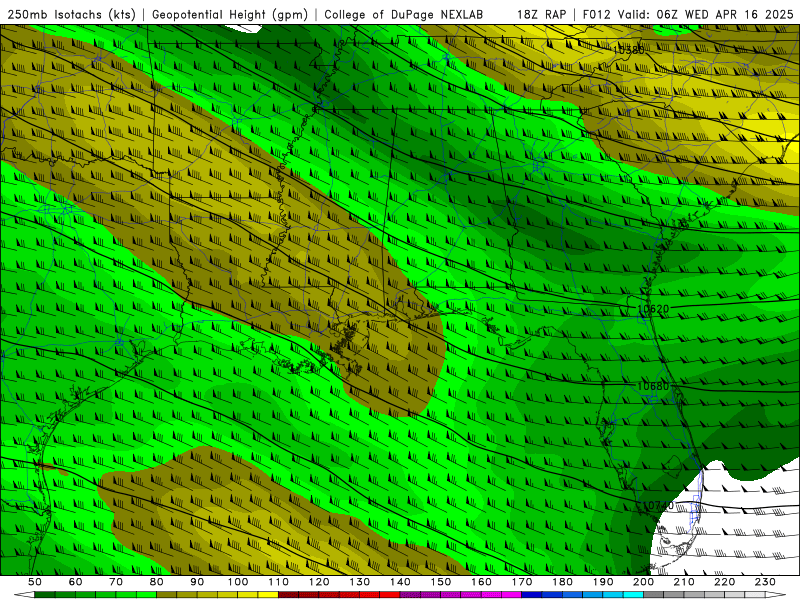Viewport: 800px width, 600px height.
Task: Click the dark green swatch above 50 kts
Action: [x=45, y=595]
